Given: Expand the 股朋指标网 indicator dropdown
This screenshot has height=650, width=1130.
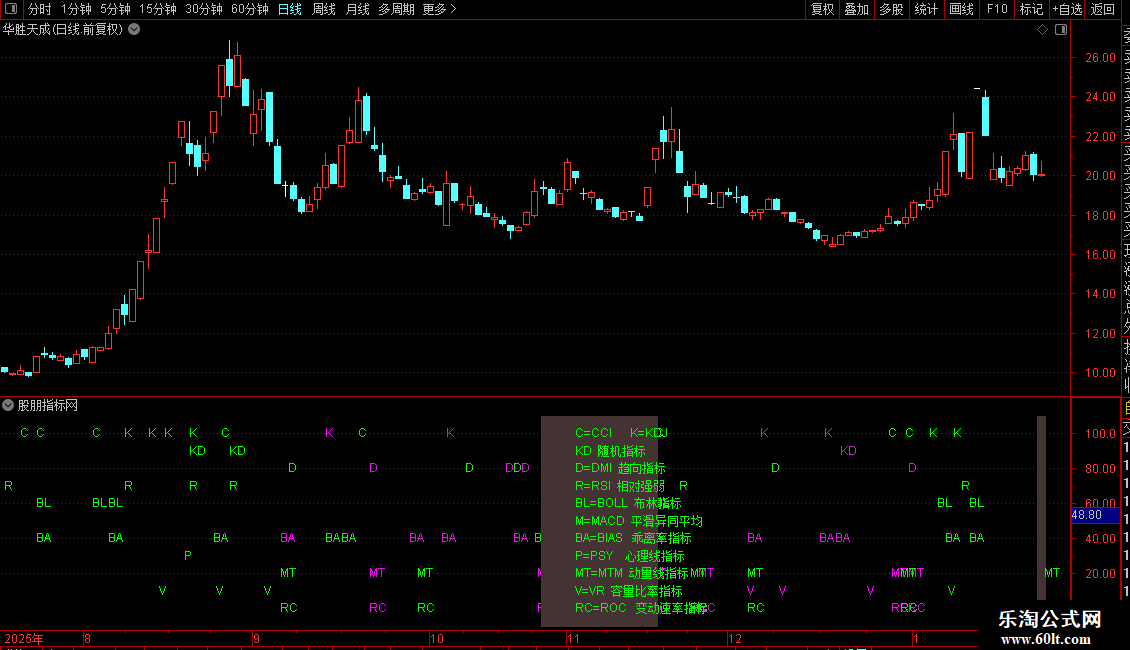Looking at the screenshot, I should (x=8, y=405).
